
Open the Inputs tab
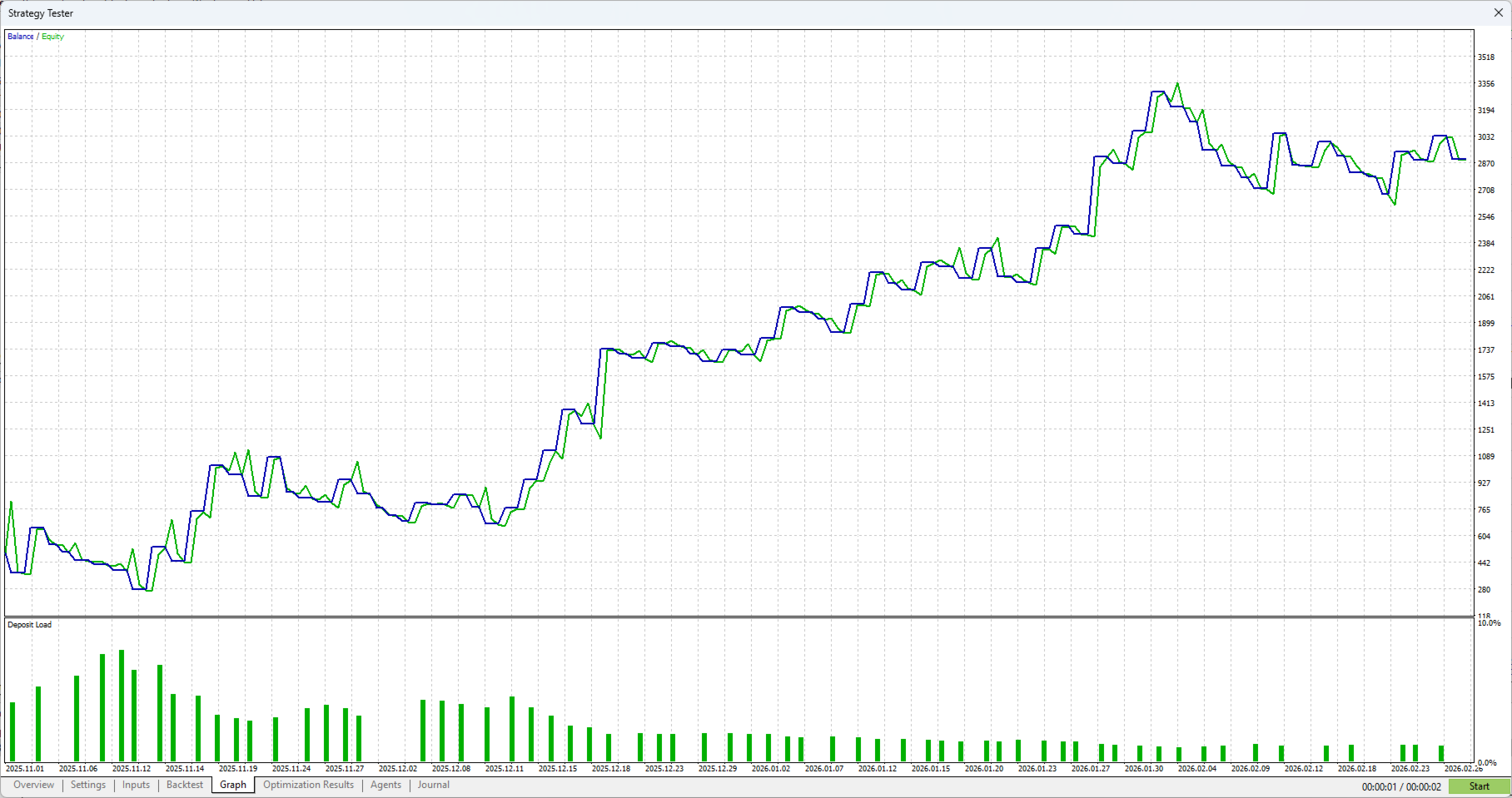coord(136,785)
